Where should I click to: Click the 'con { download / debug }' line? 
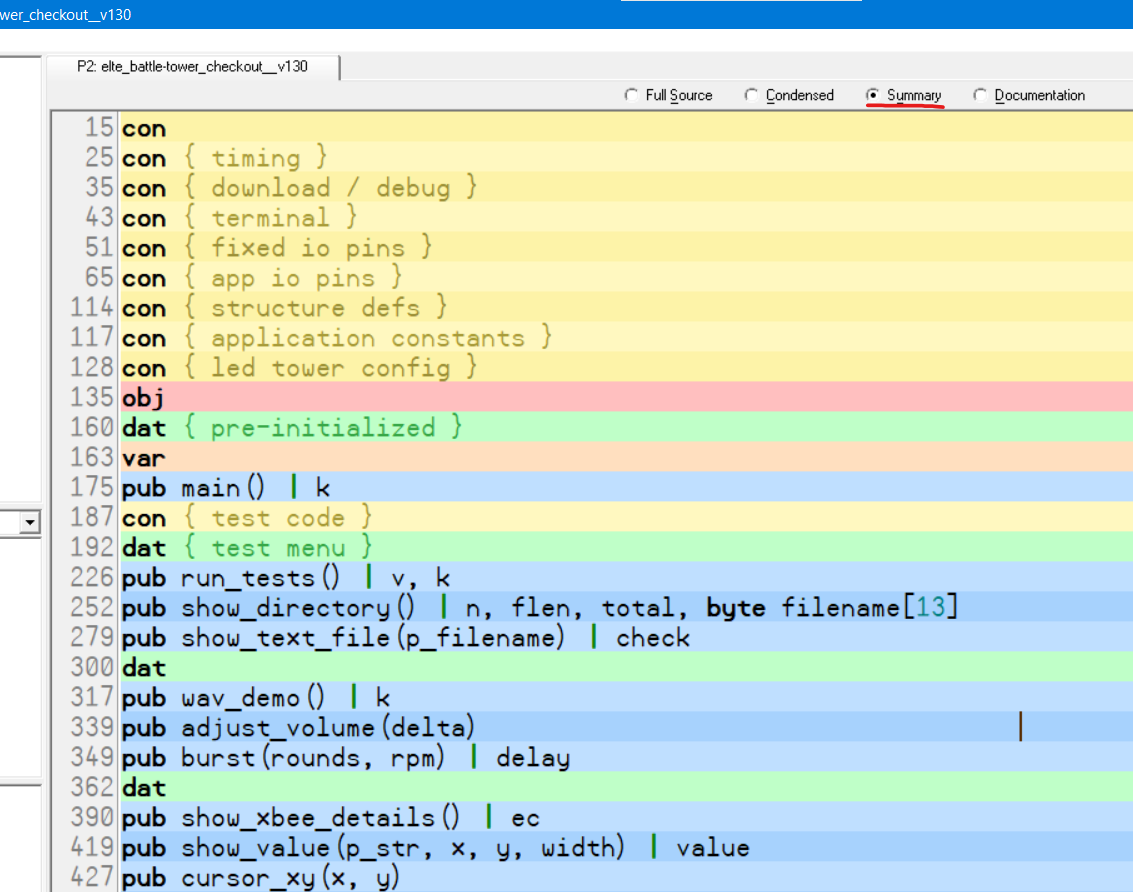[x=627, y=188]
